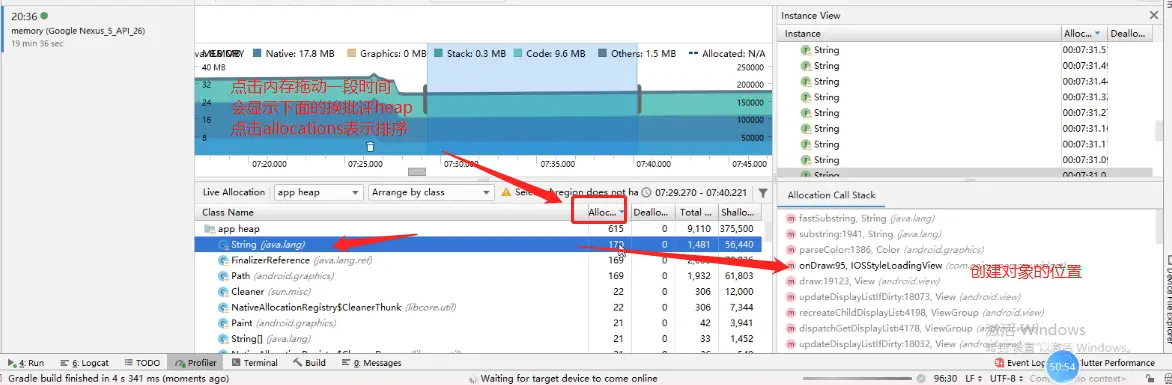This screenshot has height=385, width=1172.
Task: Click the Deallo... header in Instance View
Action: tap(1129, 34)
